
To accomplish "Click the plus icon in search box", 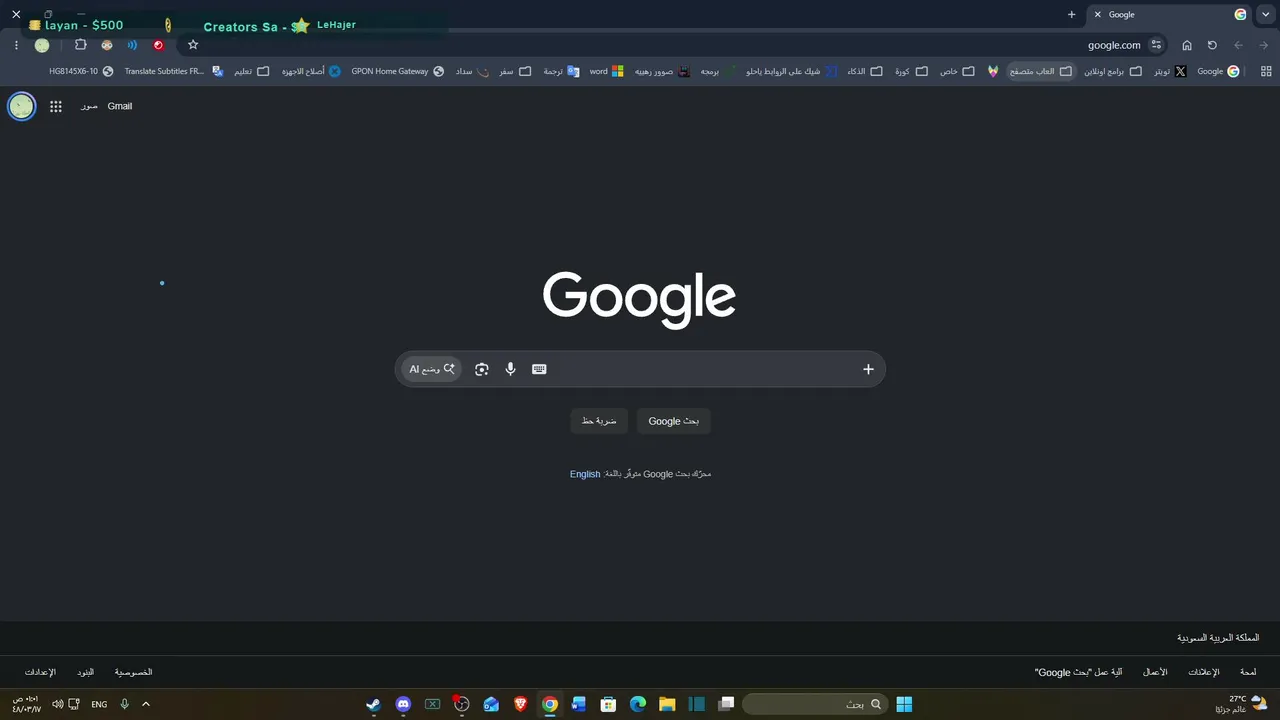I will pos(868,369).
